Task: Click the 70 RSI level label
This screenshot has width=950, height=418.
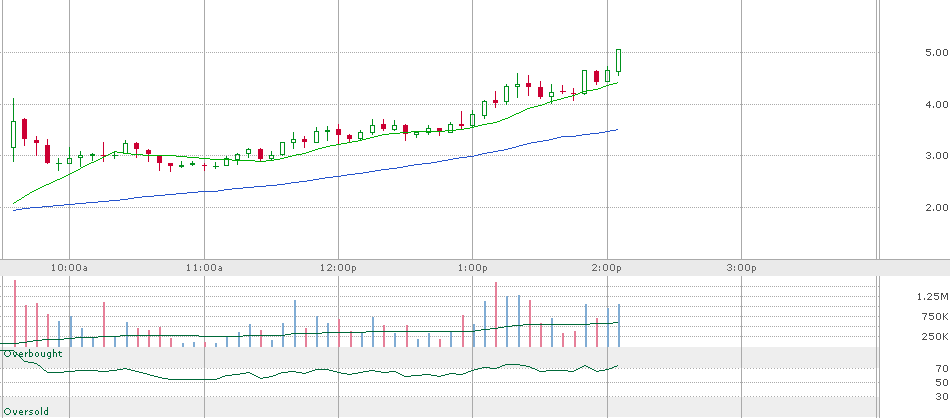Action: coord(942,368)
